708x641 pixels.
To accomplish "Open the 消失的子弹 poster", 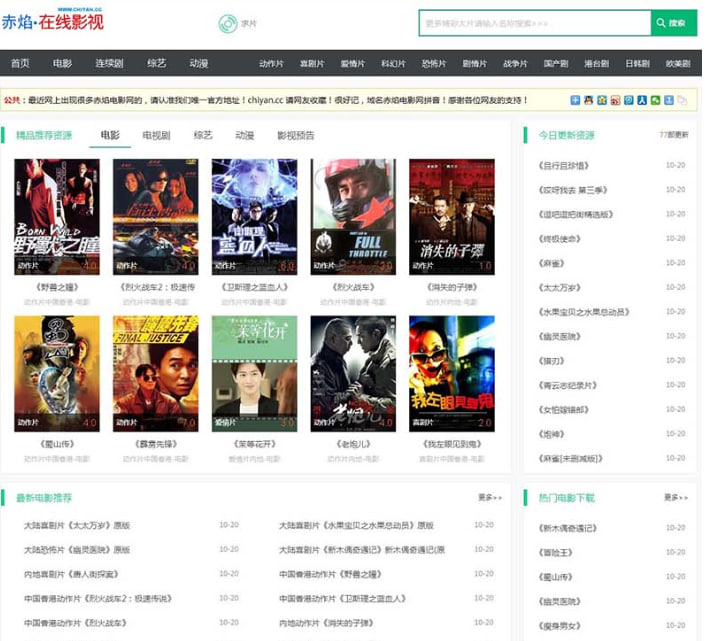I will point(452,217).
